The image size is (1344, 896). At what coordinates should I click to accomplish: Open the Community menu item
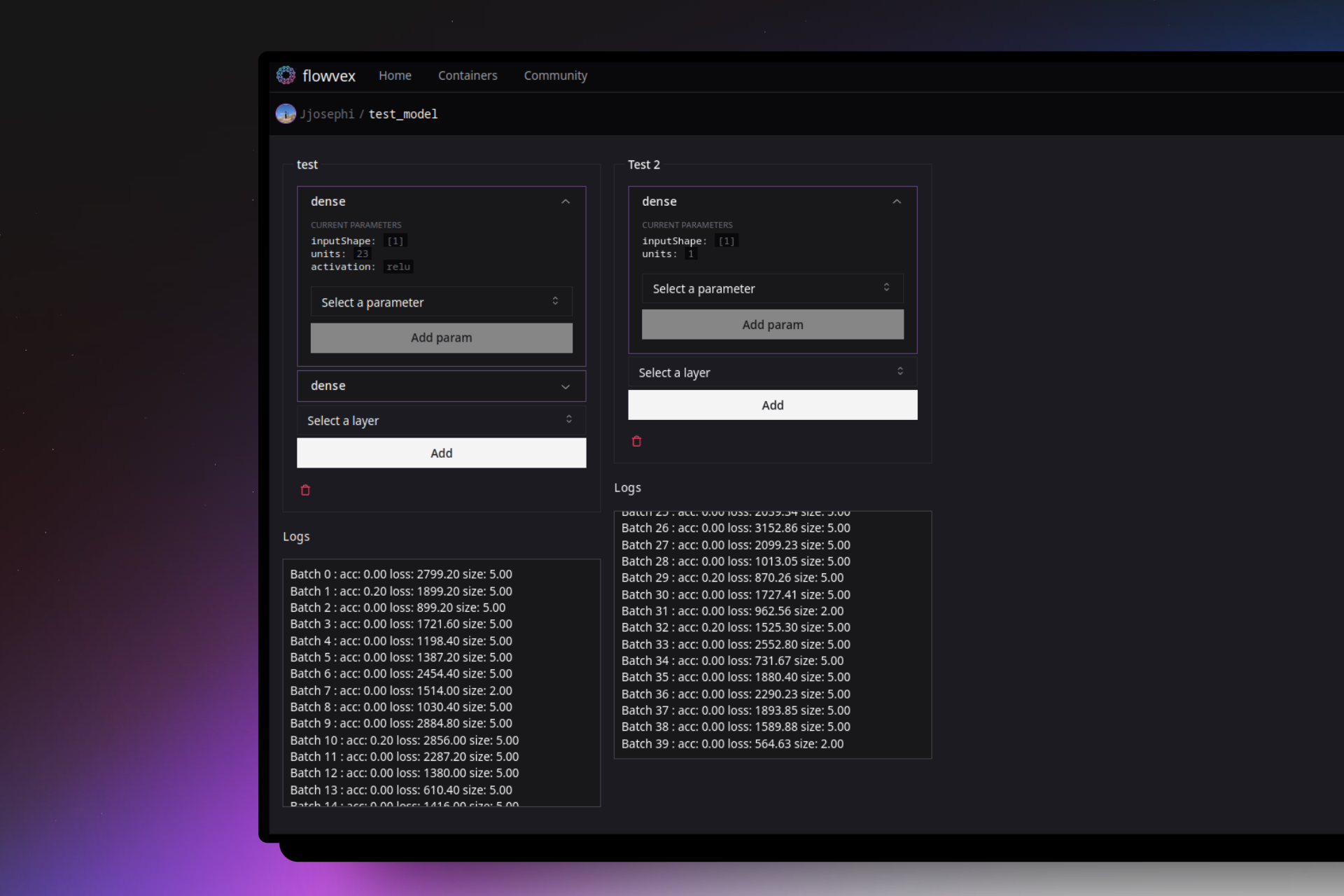click(x=555, y=76)
